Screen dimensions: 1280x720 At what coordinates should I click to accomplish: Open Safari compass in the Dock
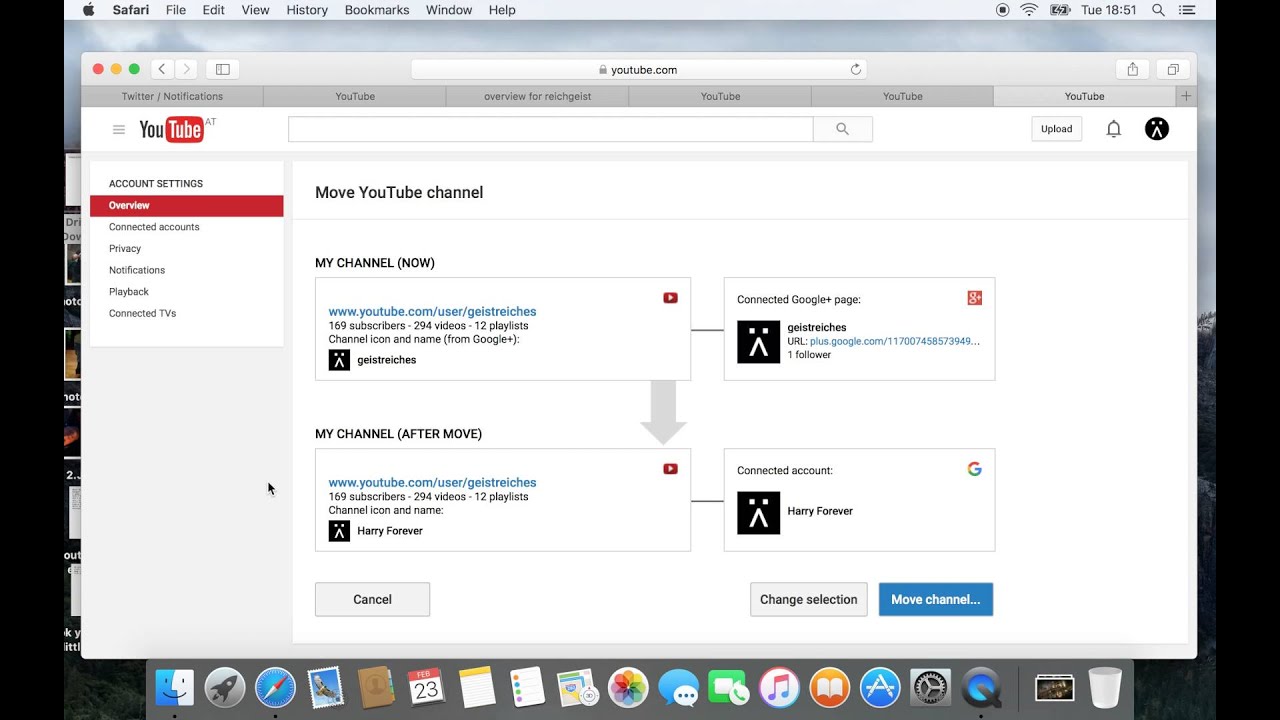(275, 688)
